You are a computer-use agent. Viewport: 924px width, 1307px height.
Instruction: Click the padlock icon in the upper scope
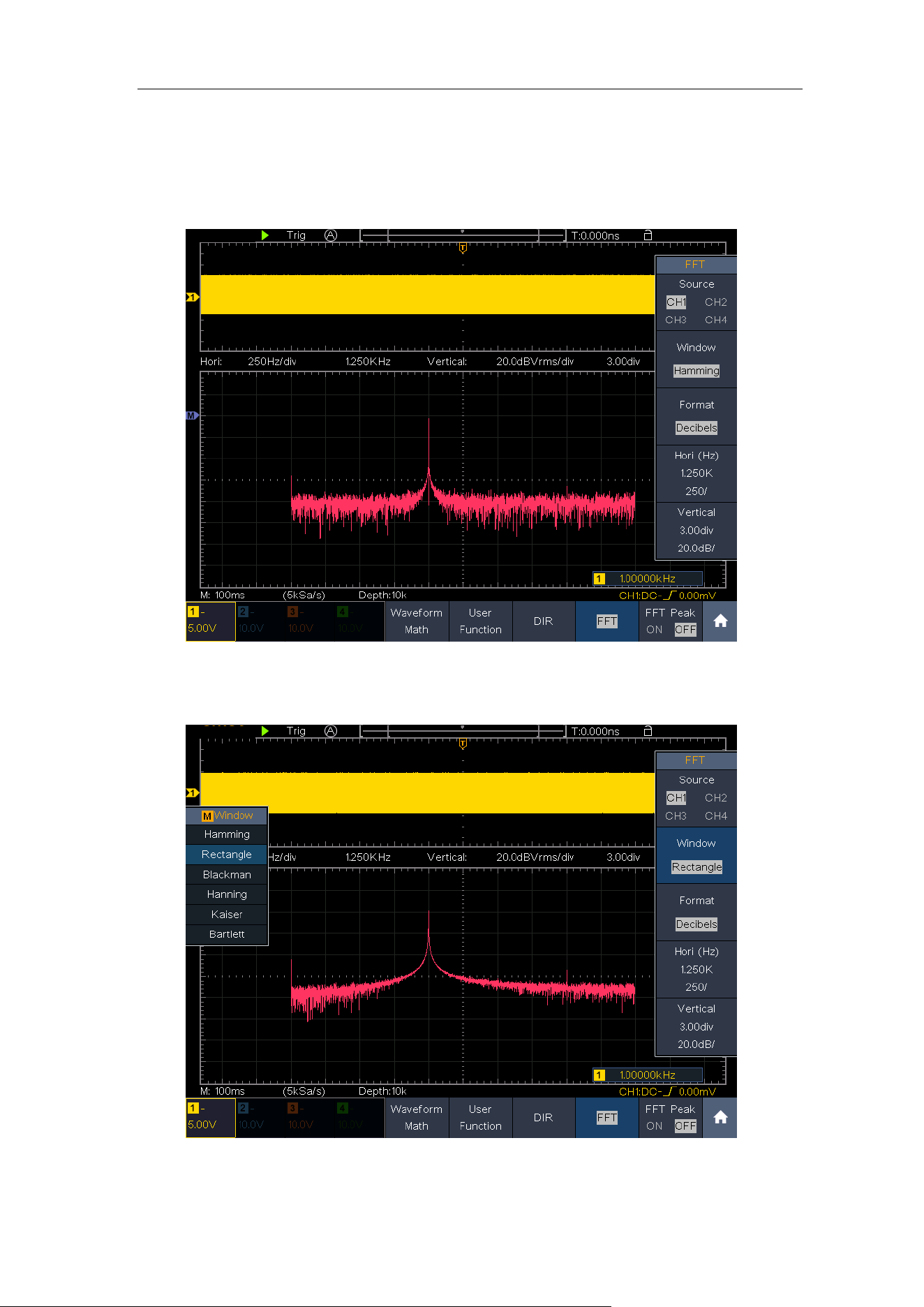[x=648, y=235]
